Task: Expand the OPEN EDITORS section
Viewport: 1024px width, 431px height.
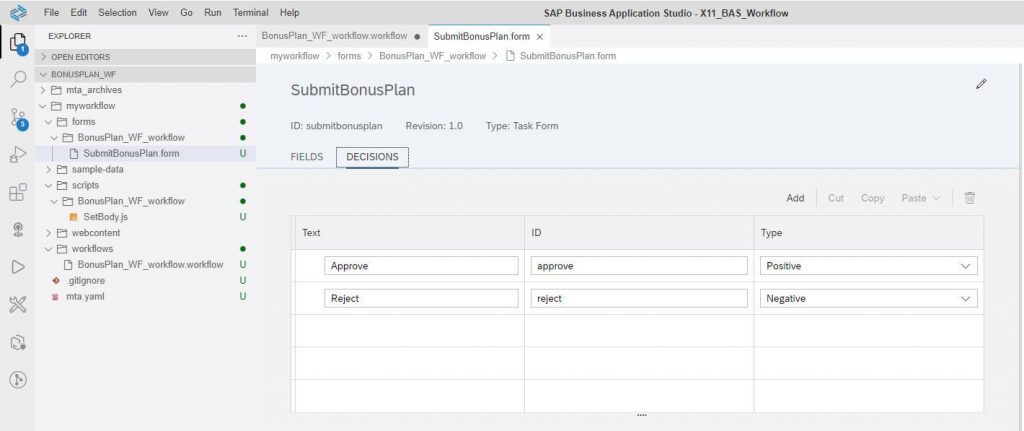Action: coord(146,57)
